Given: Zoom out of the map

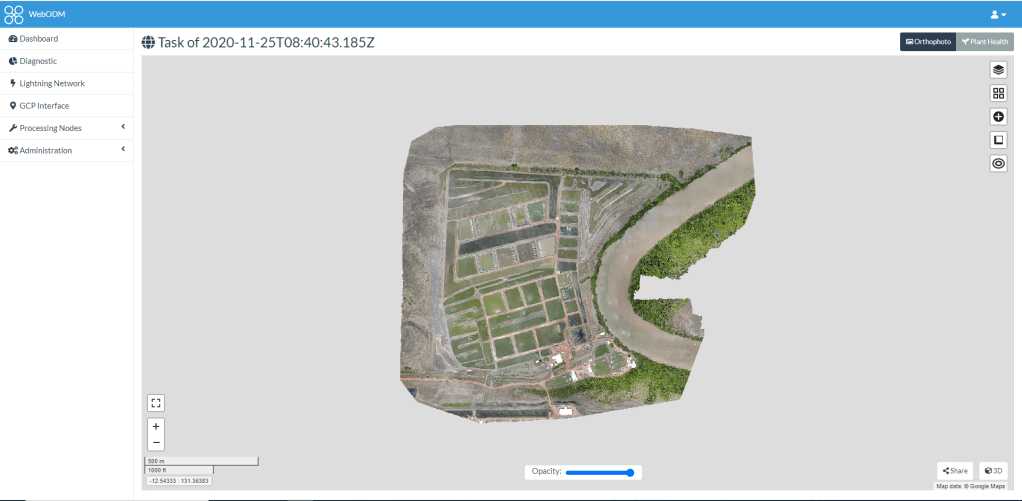Looking at the screenshot, I should pos(156,442).
